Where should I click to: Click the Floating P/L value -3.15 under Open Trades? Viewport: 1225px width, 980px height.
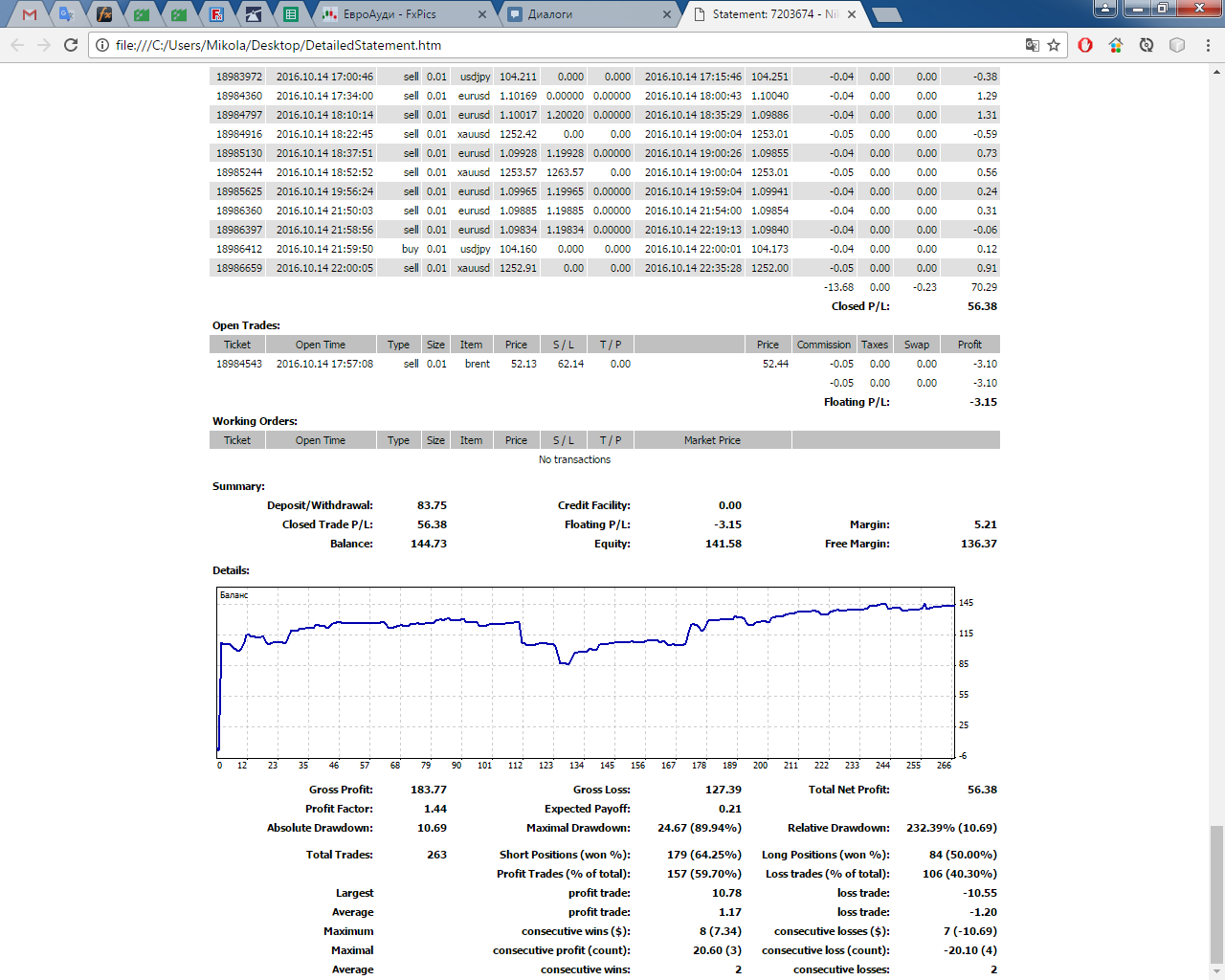click(x=983, y=402)
